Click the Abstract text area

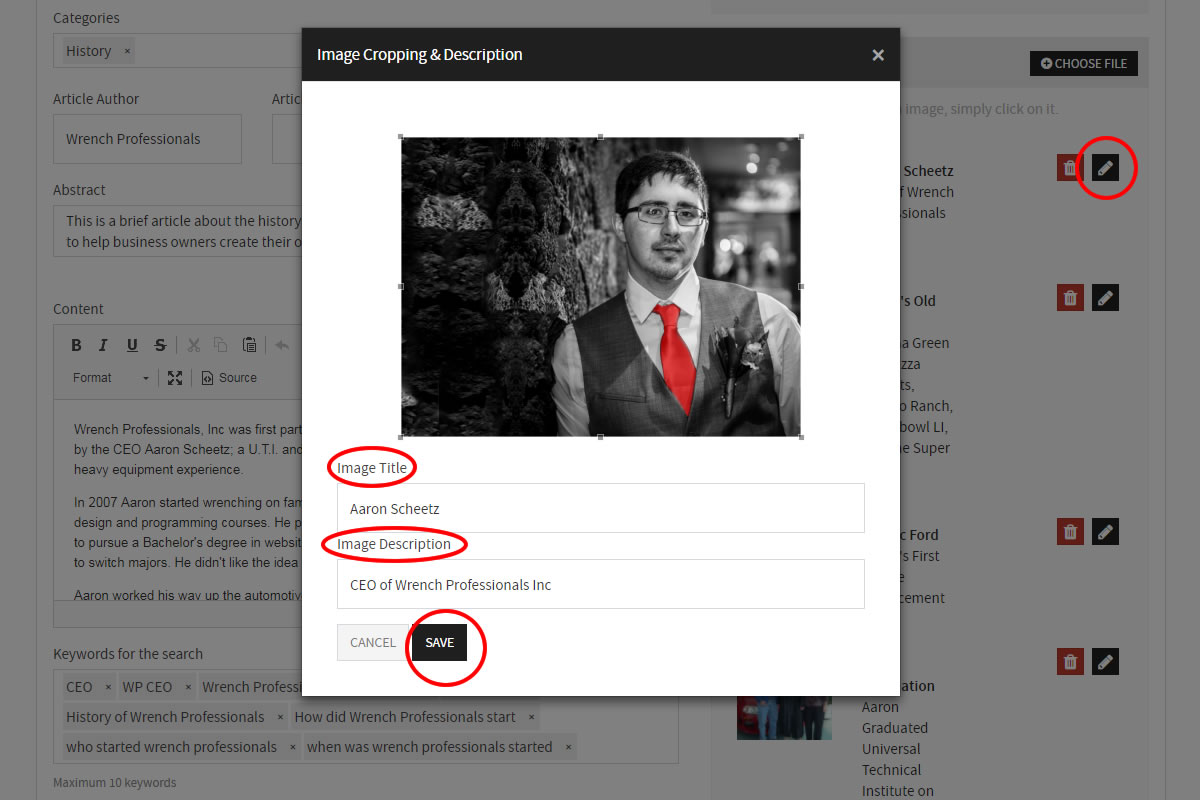tap(178, 231)
